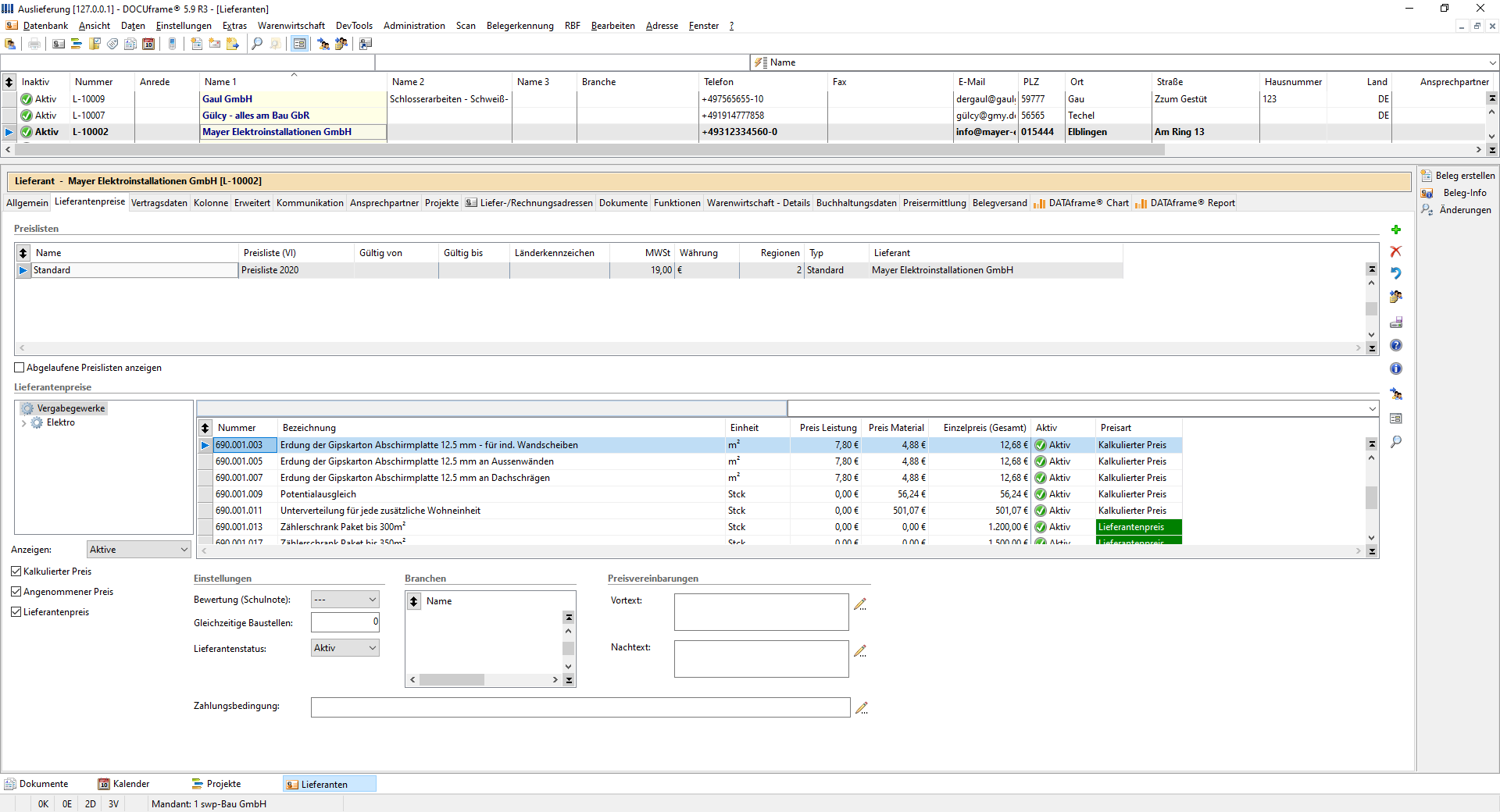Click the project Gantt bars toolbar icon
The width and height of the screenshot is (1500, 812).
[x=77, y=44]
